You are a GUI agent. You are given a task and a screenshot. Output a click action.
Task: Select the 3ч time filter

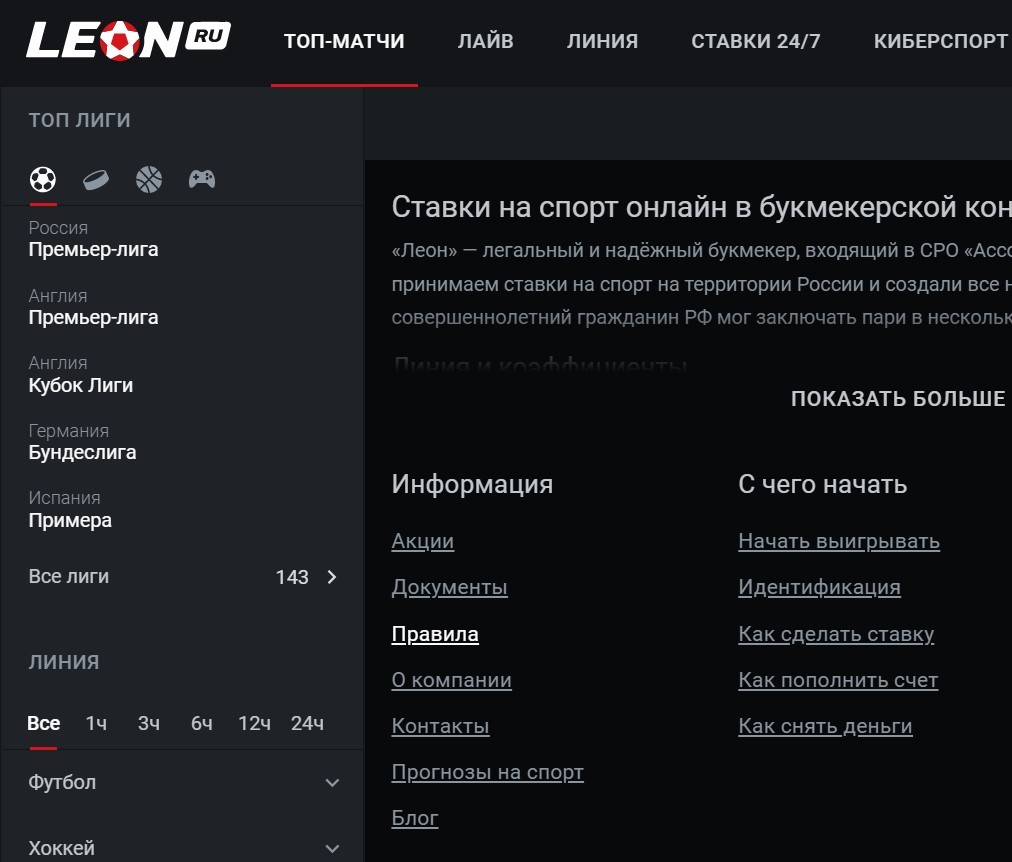coord(149,723)
